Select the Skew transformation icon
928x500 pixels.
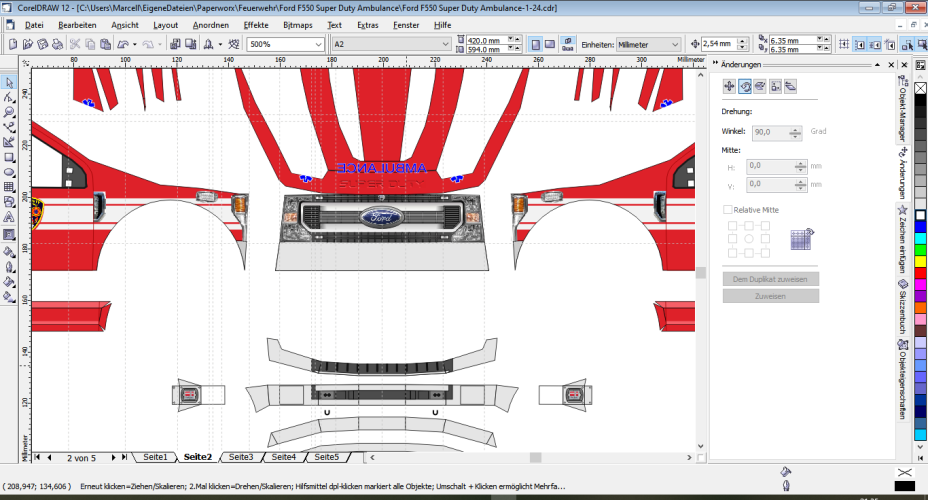point(791,86)
